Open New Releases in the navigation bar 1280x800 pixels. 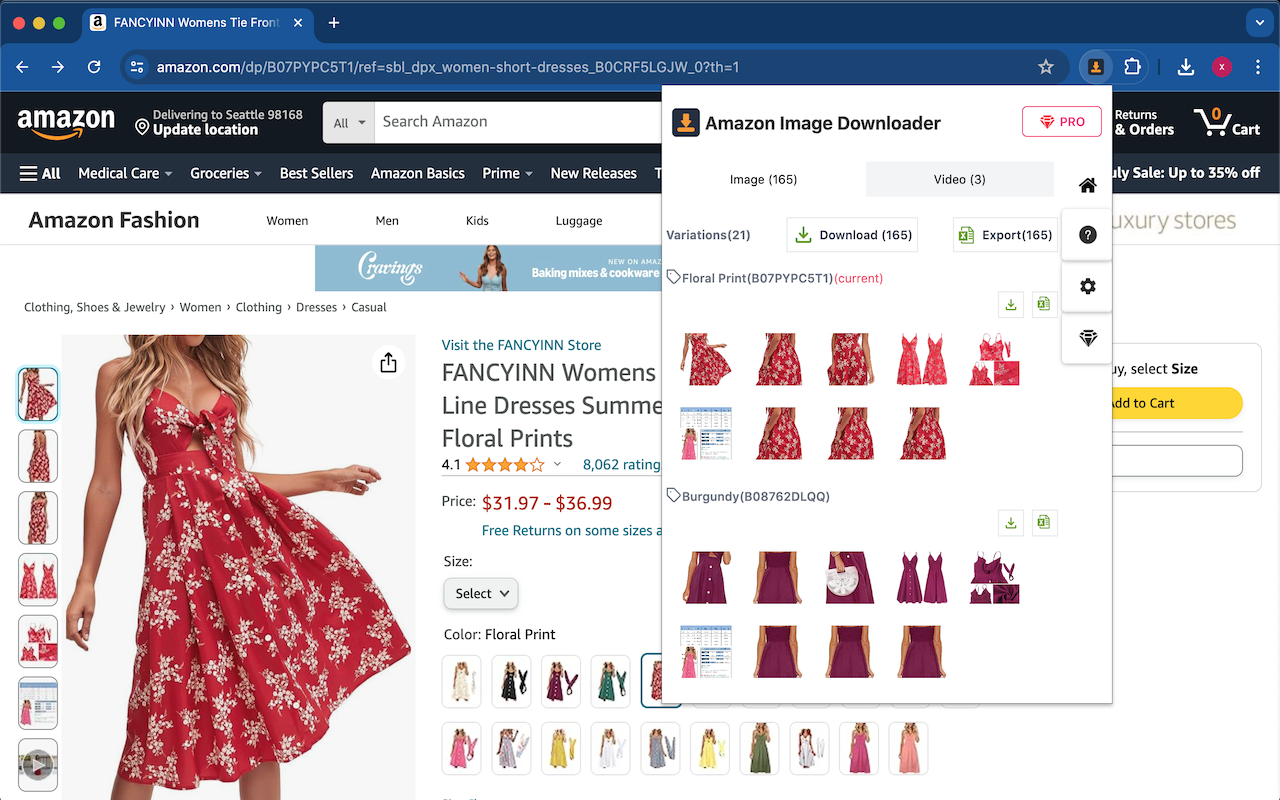(x=593, y=173)
